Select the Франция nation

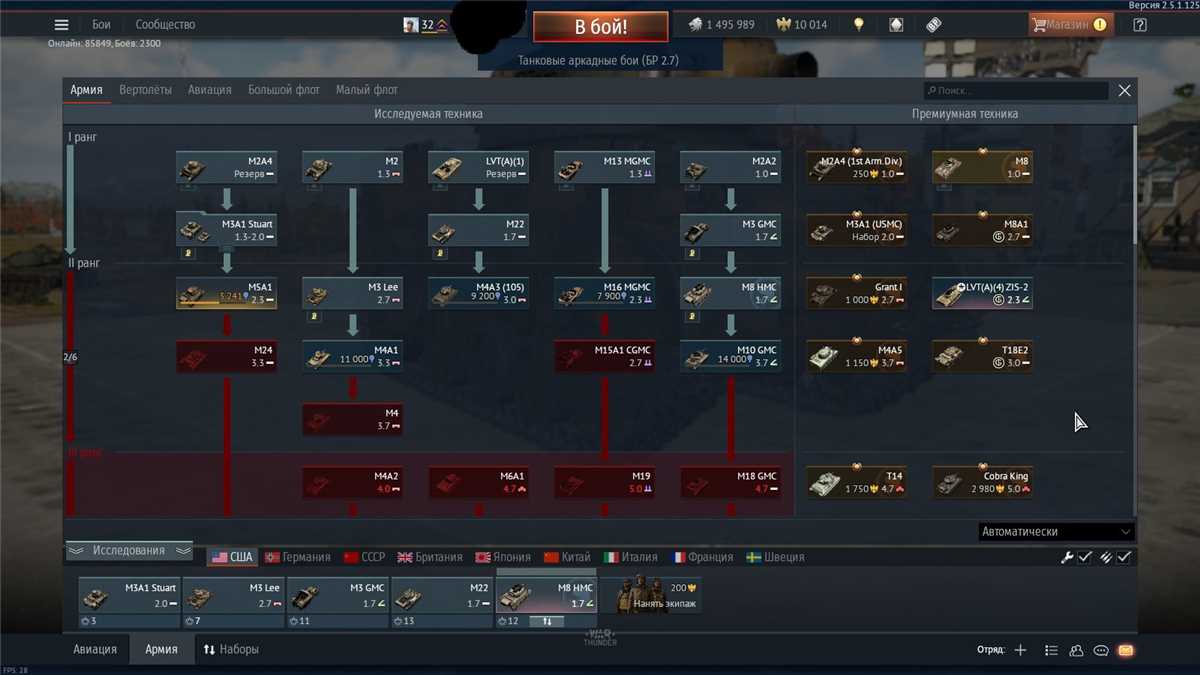(x=703, y=557)
